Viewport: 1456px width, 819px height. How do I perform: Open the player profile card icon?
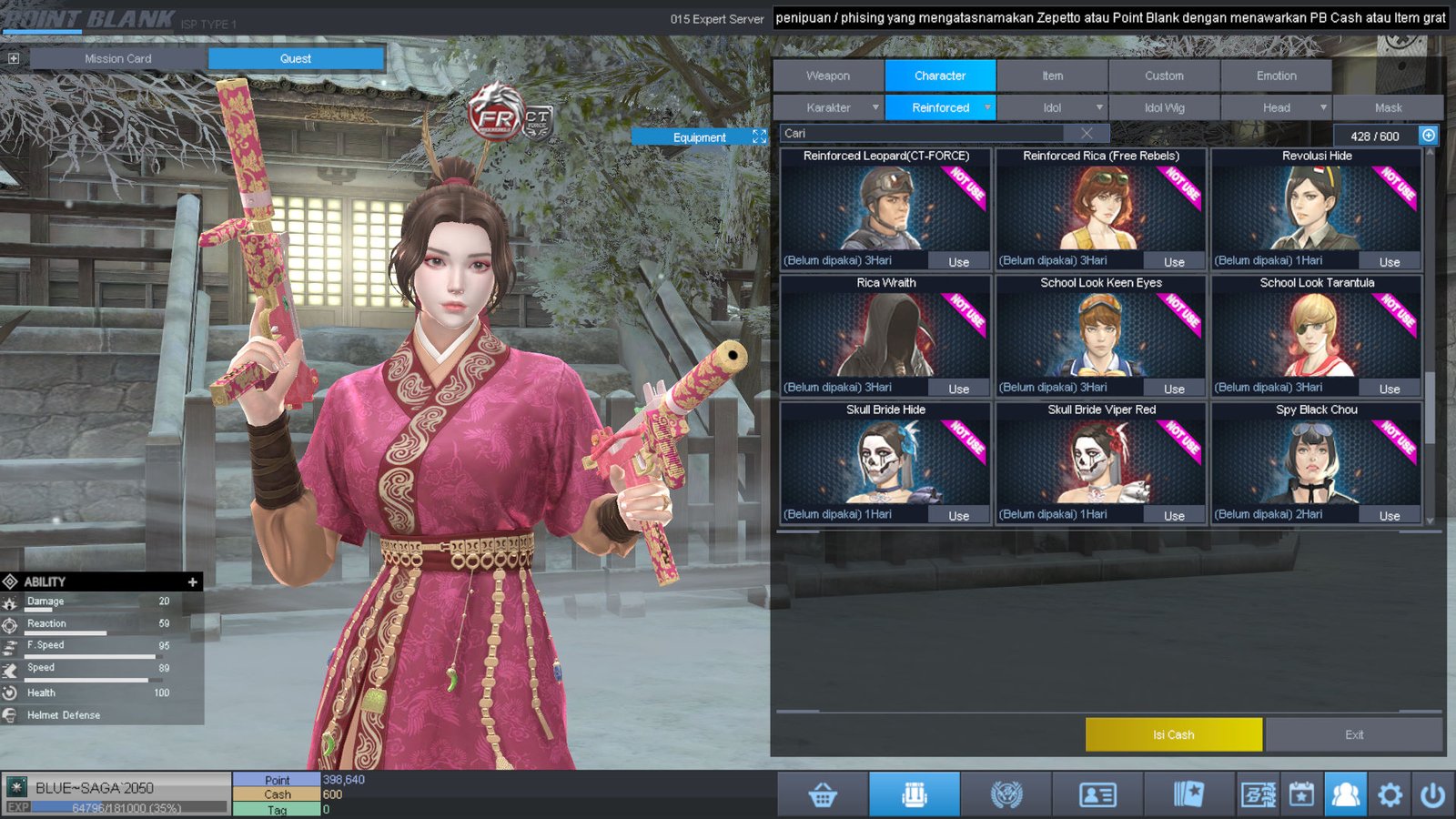1097,795
